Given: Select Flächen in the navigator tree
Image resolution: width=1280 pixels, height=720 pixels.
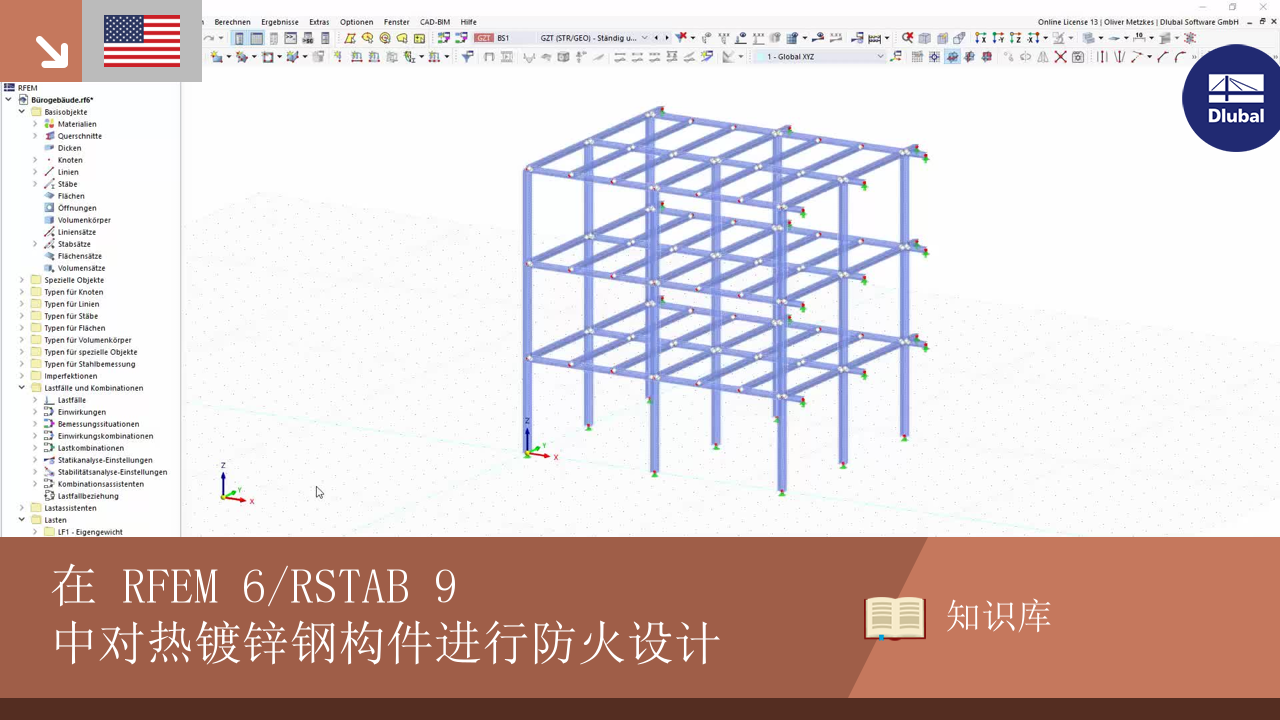Looking at the screenshot, I should 71,196.
